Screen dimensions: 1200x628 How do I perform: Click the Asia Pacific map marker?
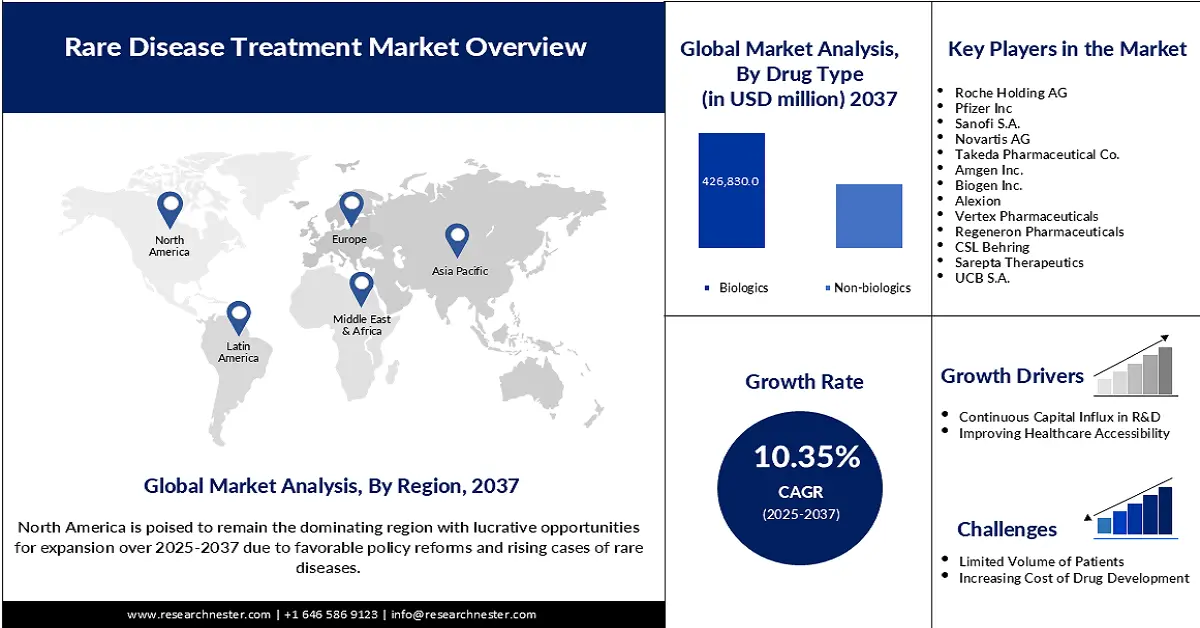[457, 238]
